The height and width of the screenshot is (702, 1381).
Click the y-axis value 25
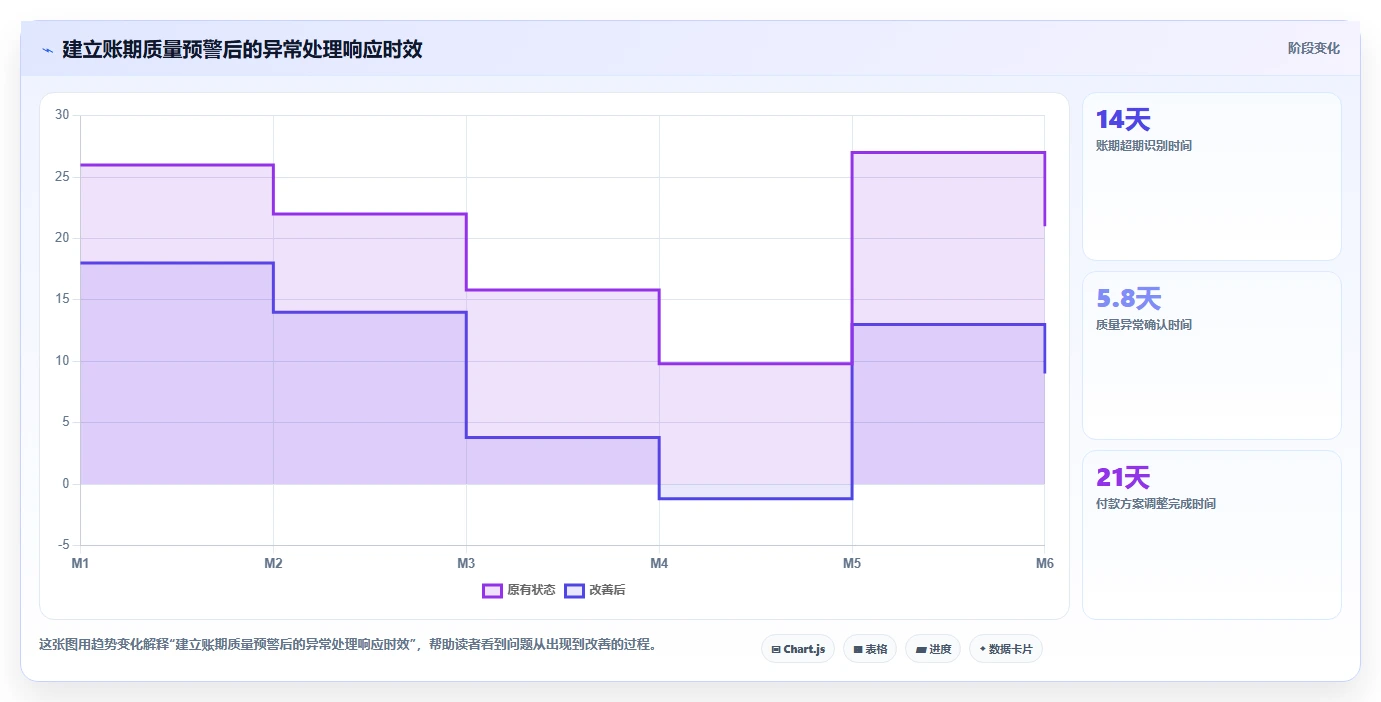(62, 177)
